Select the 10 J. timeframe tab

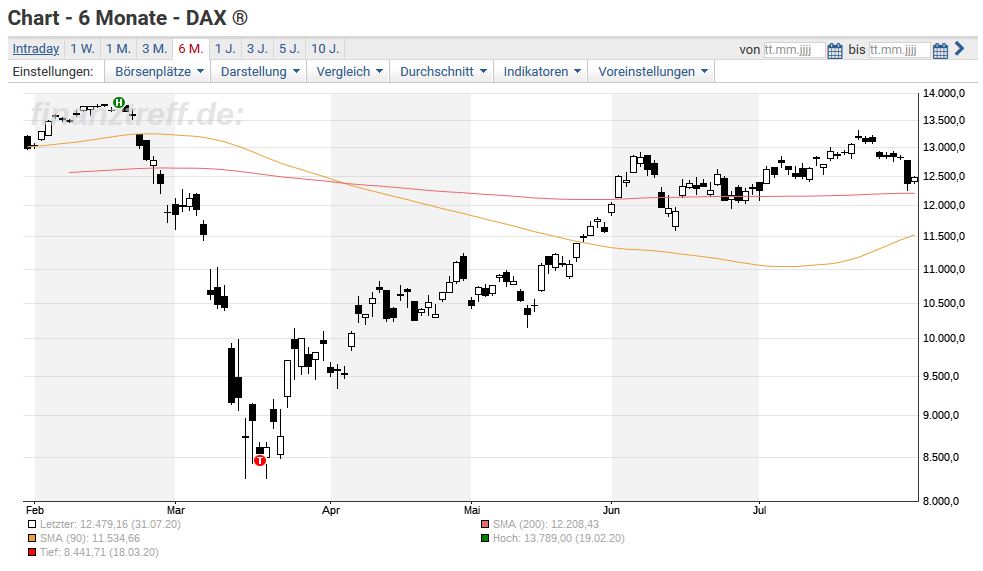point(325,49)
